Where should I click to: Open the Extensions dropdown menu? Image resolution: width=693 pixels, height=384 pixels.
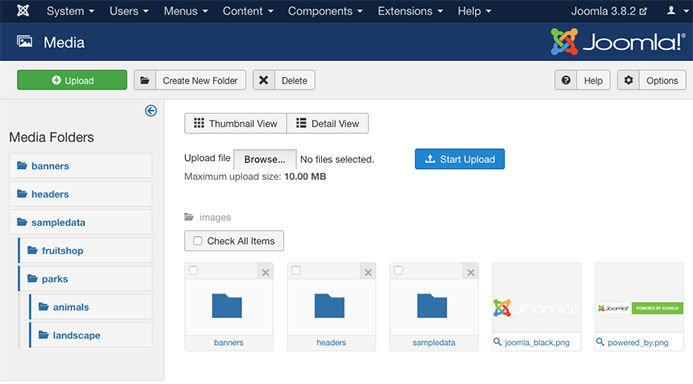pyautogui.click(x=410, y=11)
